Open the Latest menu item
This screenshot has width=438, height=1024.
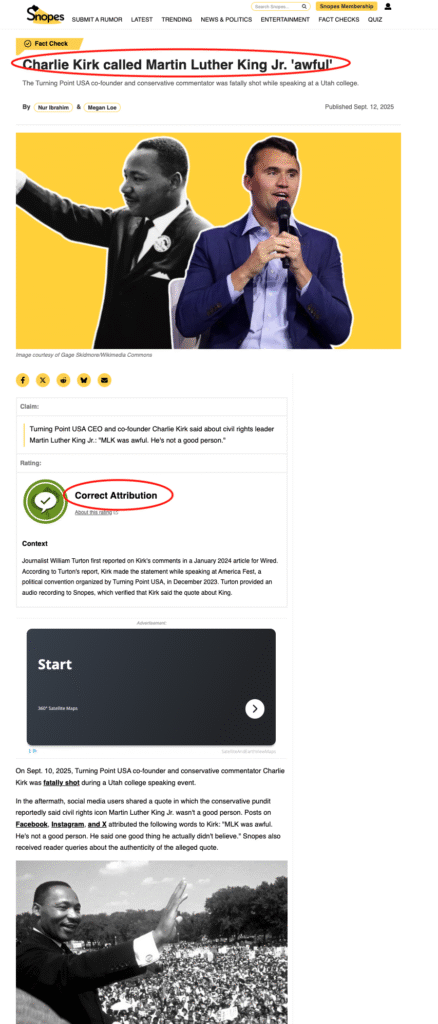(142, 20)
